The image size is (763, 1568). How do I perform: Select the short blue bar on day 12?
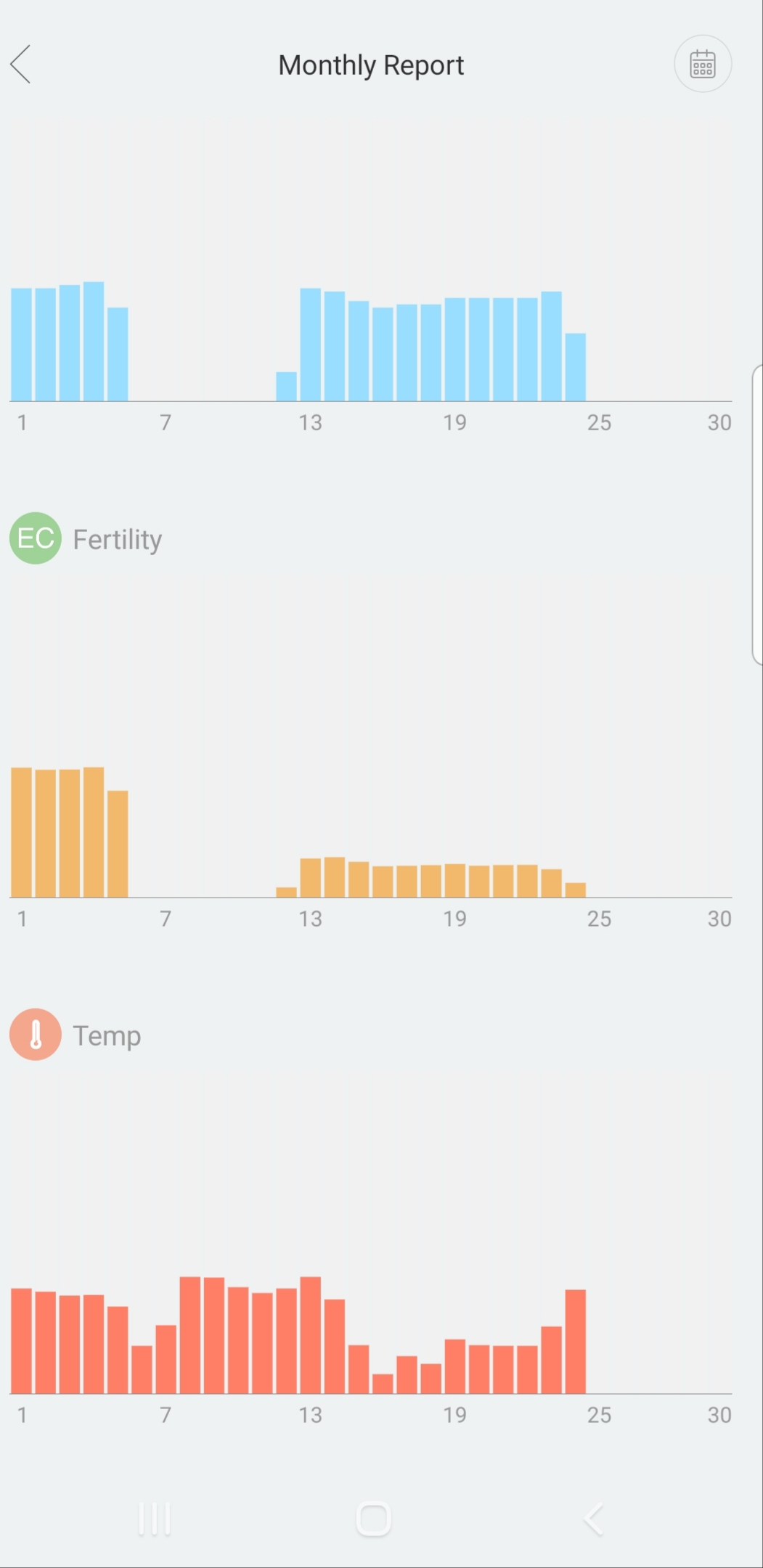pos(286,387)
